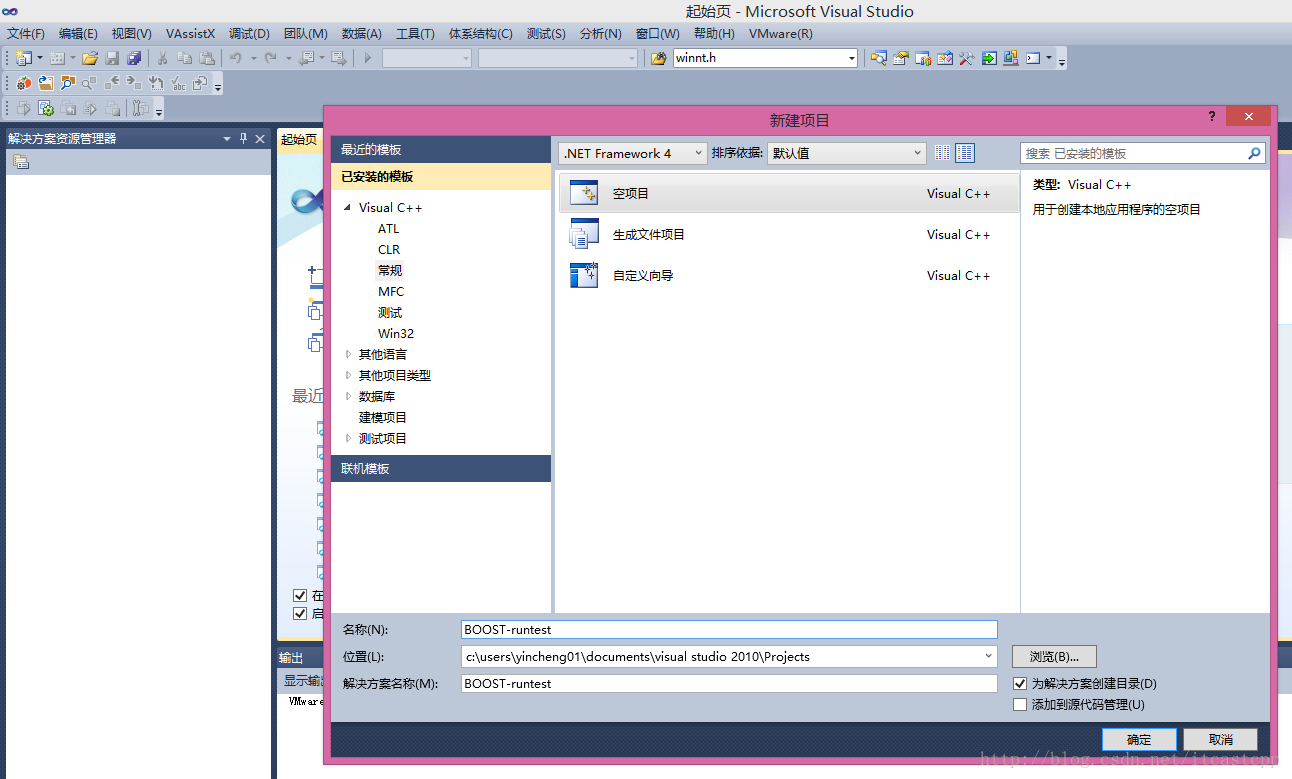The image size is (1292, 779).
Task: Click the Save All toolbar icon
Action: 134,58
